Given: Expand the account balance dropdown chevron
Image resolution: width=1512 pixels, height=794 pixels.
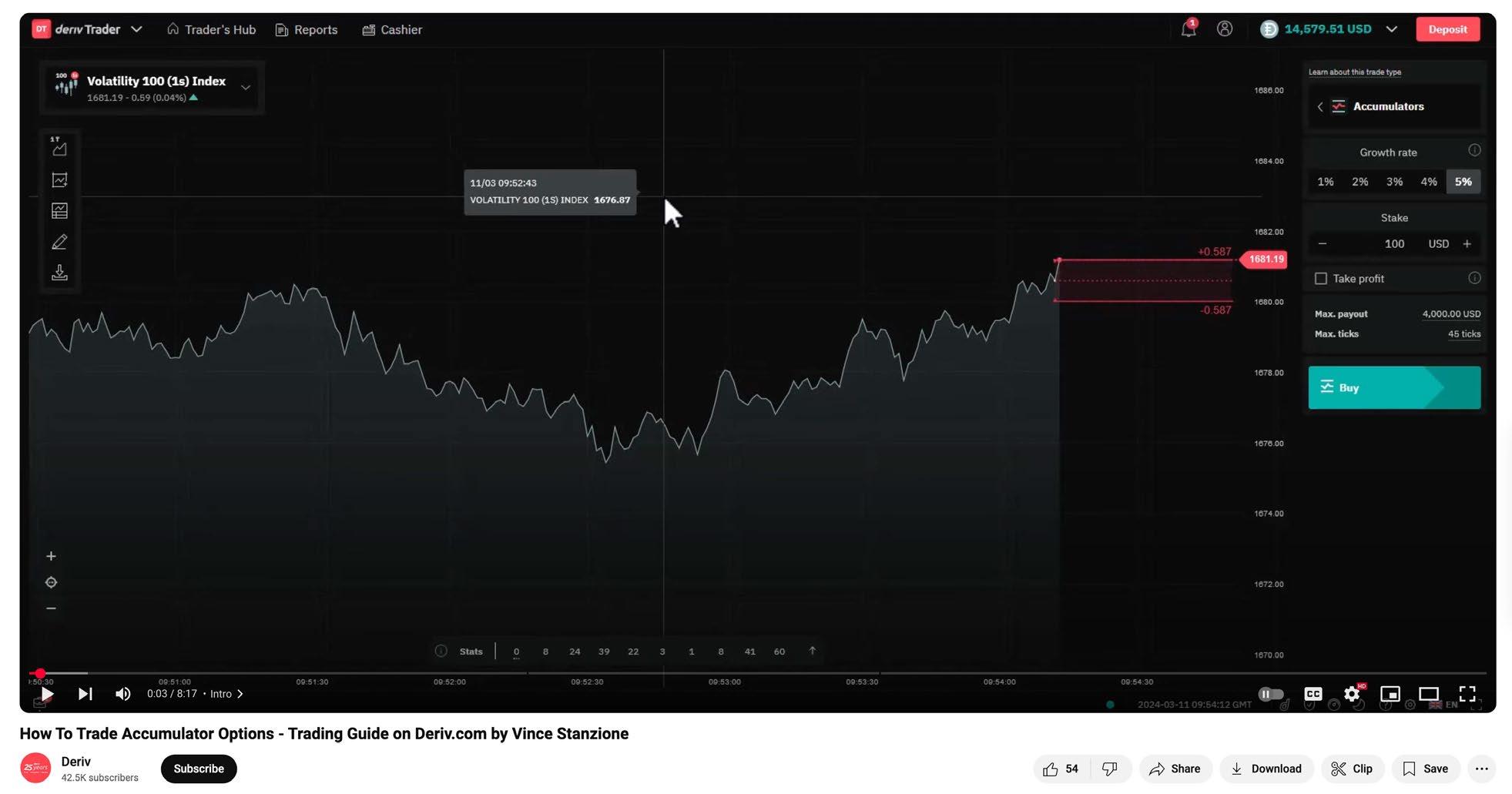Looking at the screenshot, I should click(1392, 29).
